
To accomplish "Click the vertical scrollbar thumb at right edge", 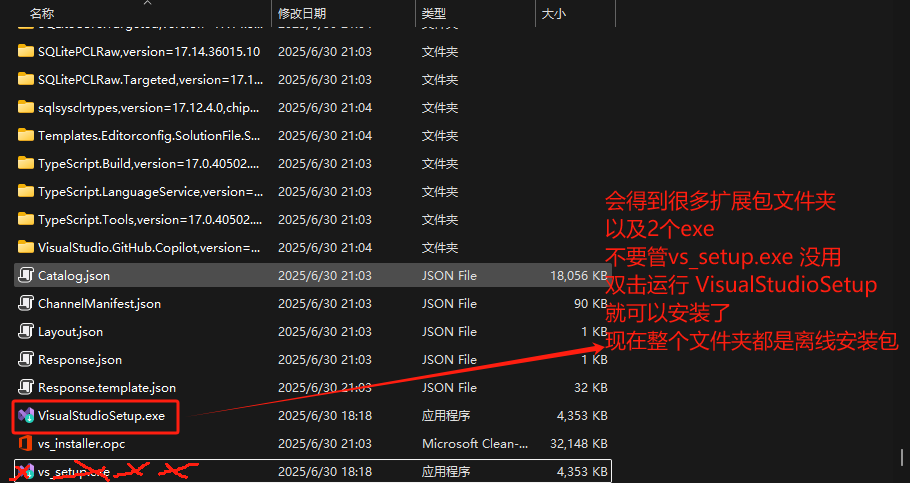I will (902, 457).
